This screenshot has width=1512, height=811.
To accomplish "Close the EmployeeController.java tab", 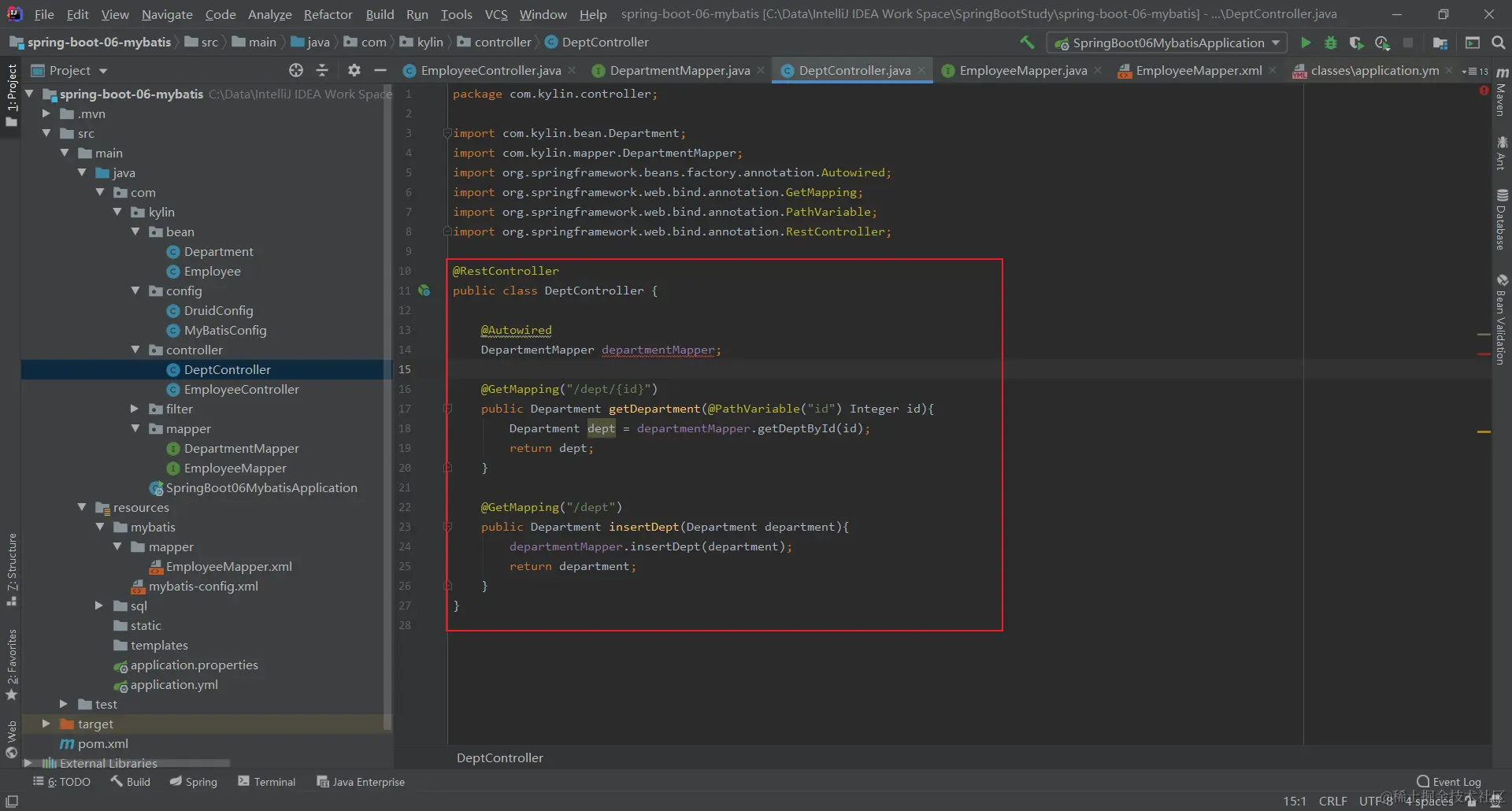I will point(572,70).
